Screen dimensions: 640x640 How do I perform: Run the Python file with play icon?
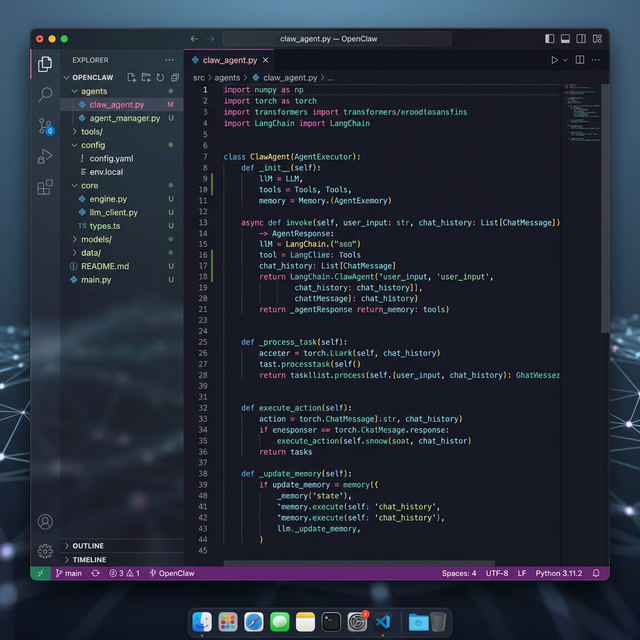[x=554, y=60]
